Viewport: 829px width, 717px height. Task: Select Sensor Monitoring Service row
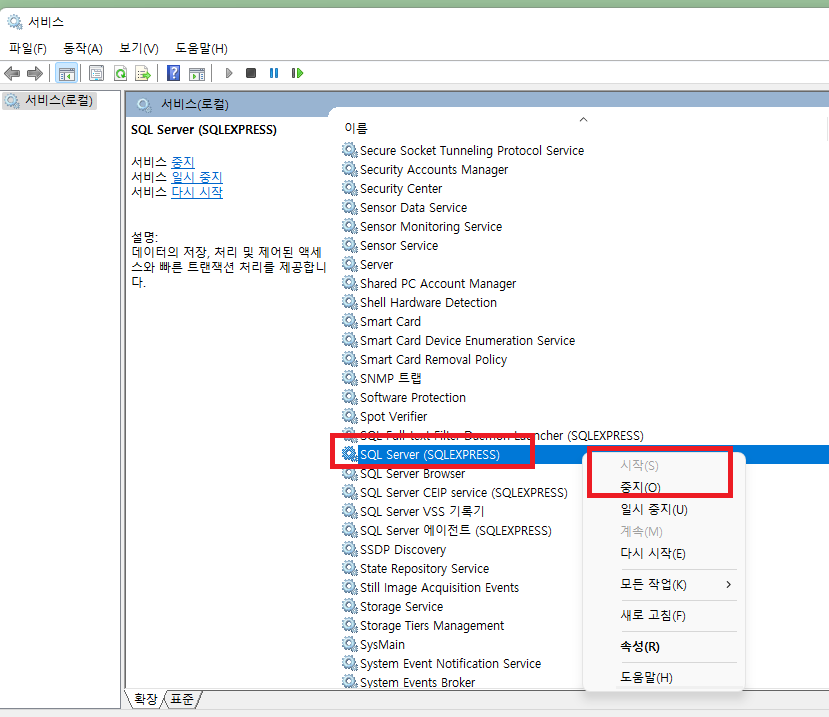coord(430,227)
